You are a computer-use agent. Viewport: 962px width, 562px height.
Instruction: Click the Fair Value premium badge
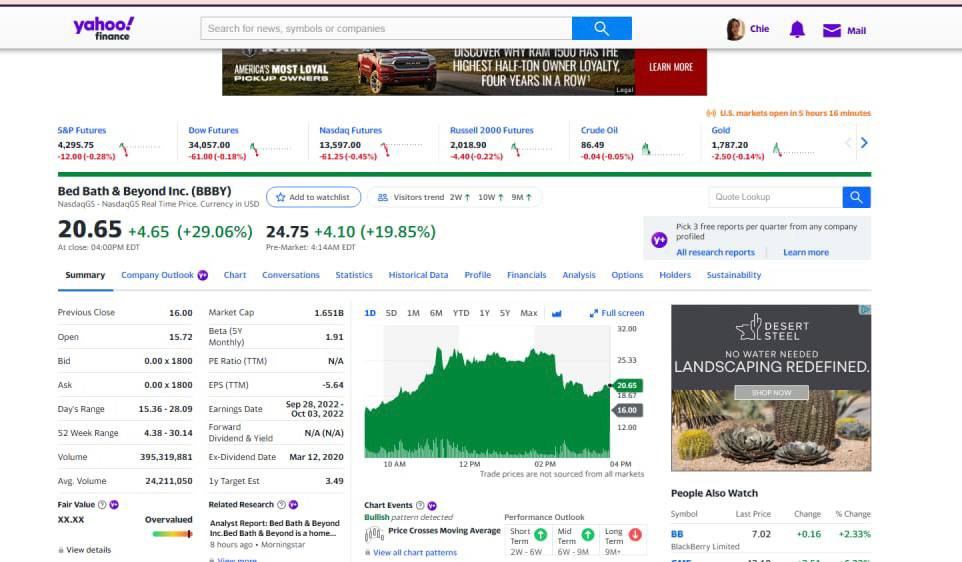click(x=114, y=505)
